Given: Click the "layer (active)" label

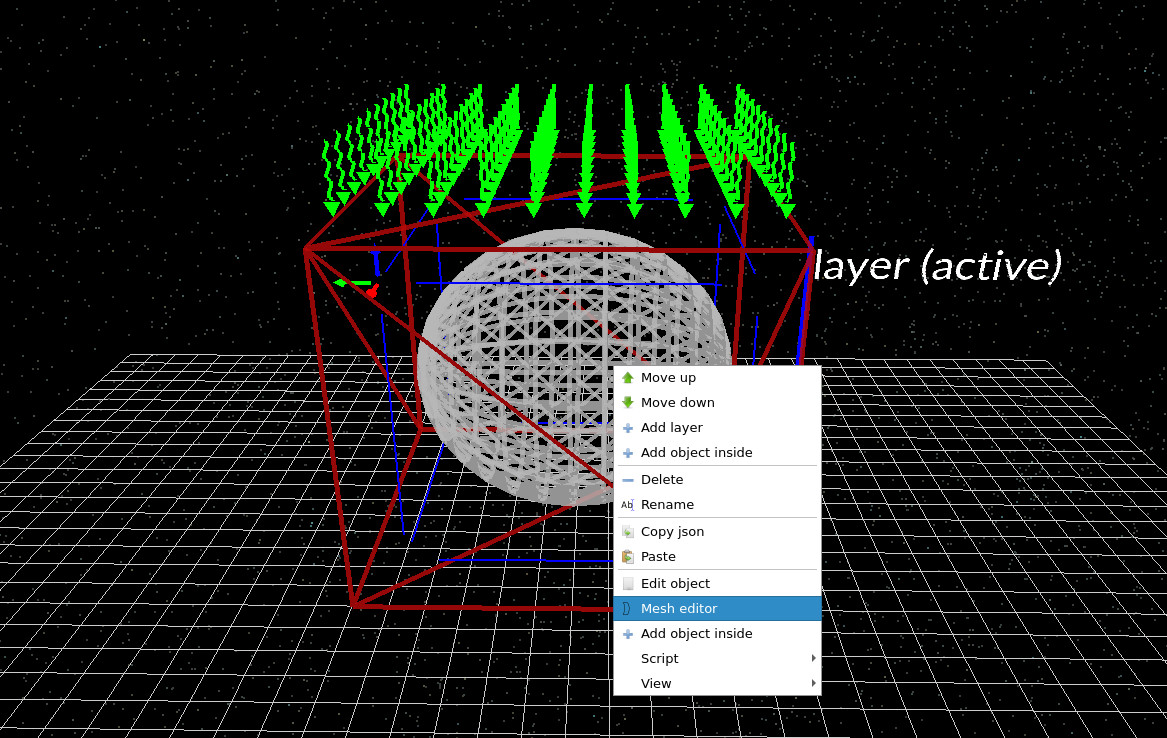Looking at the screenshot, I should (938, 265).
